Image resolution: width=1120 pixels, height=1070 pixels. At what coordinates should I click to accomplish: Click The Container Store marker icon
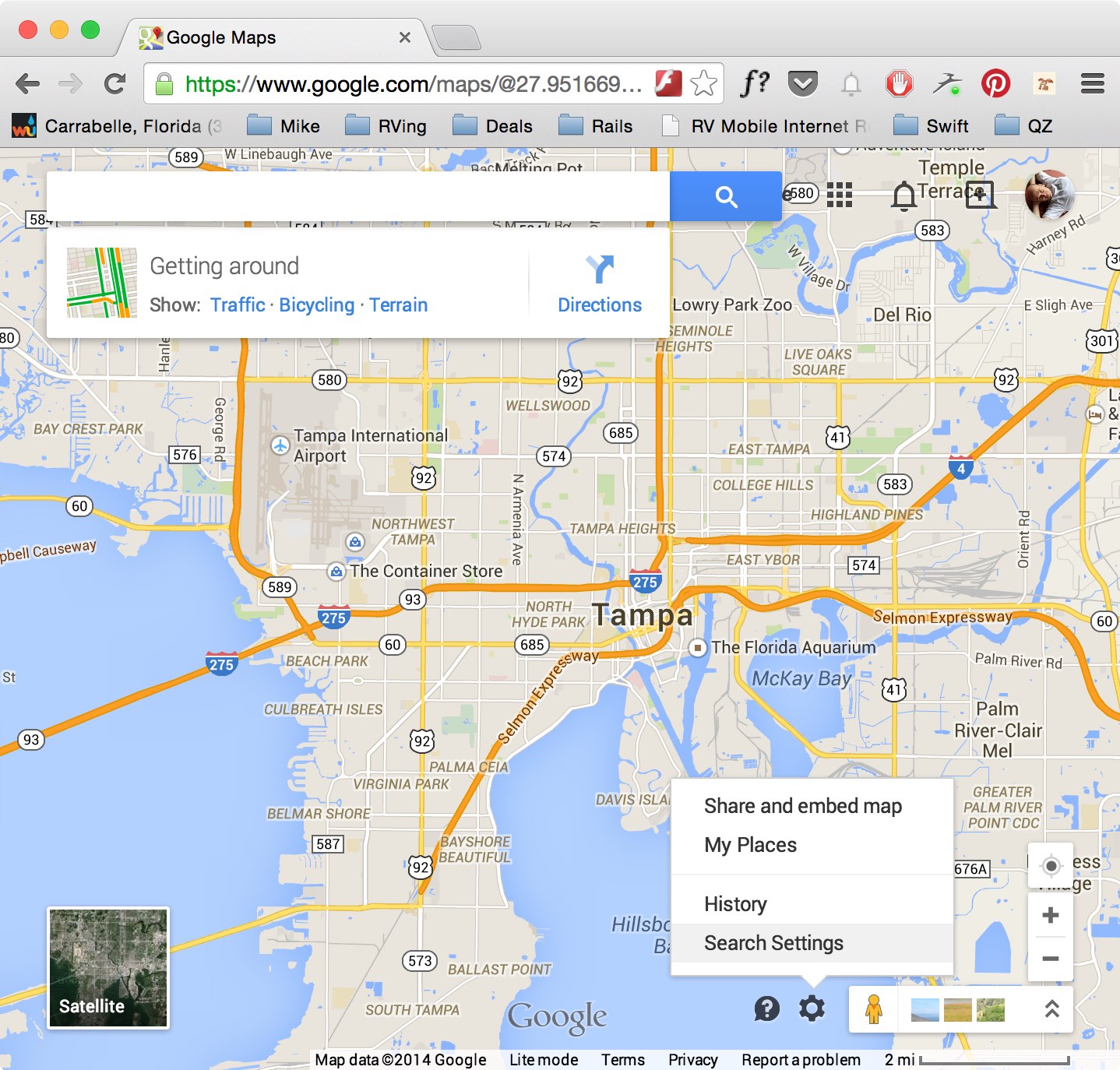336,572
